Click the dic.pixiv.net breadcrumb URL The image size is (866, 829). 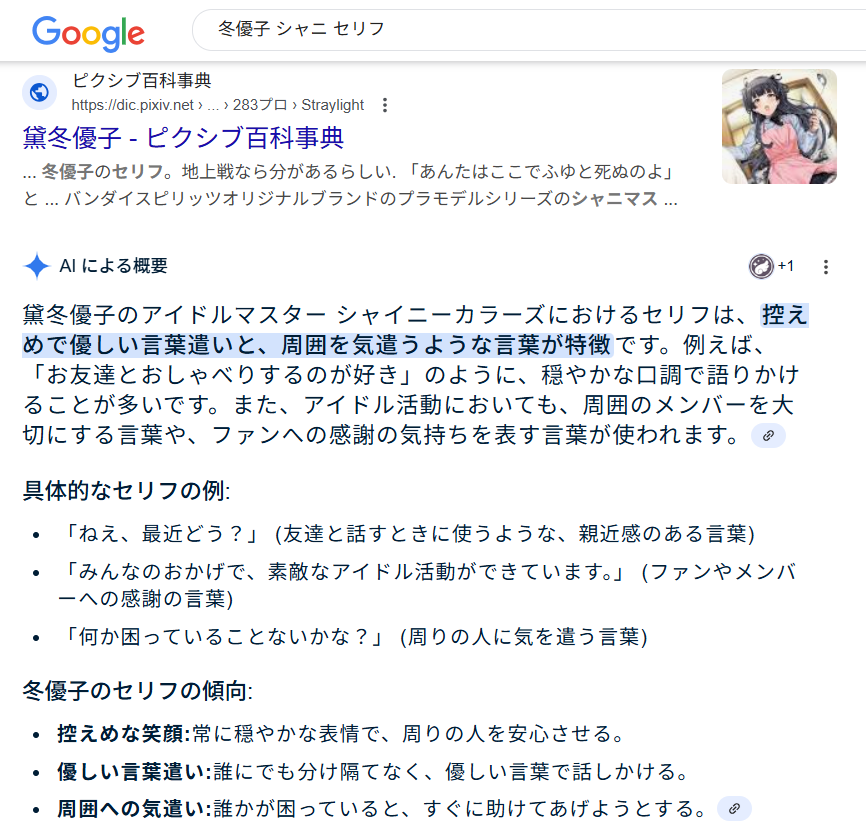tap(217, 105)
